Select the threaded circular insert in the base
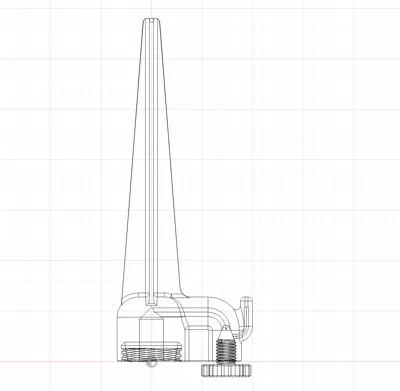 click(x=152, y=352)
